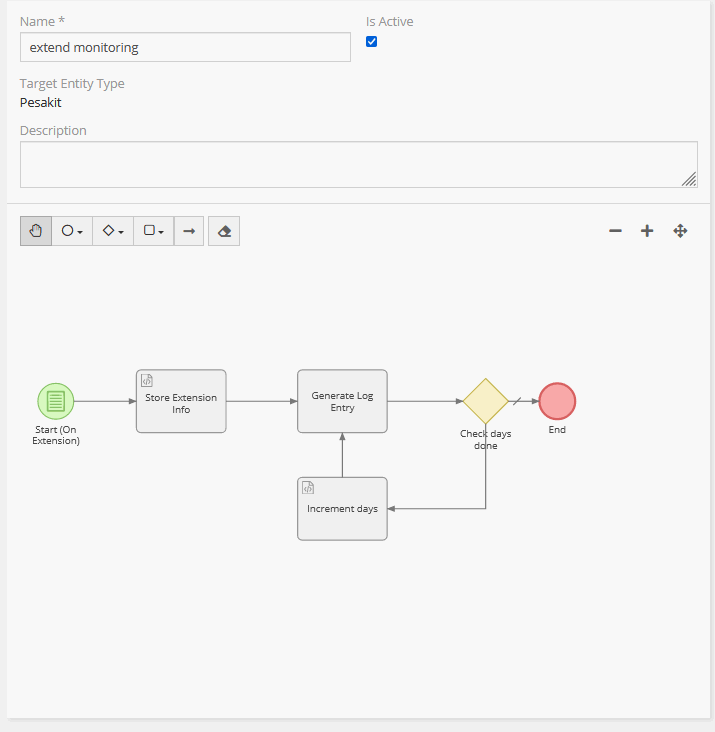
Task: Open the circle event shapes dropdown
Action: [x=72, y=231]
